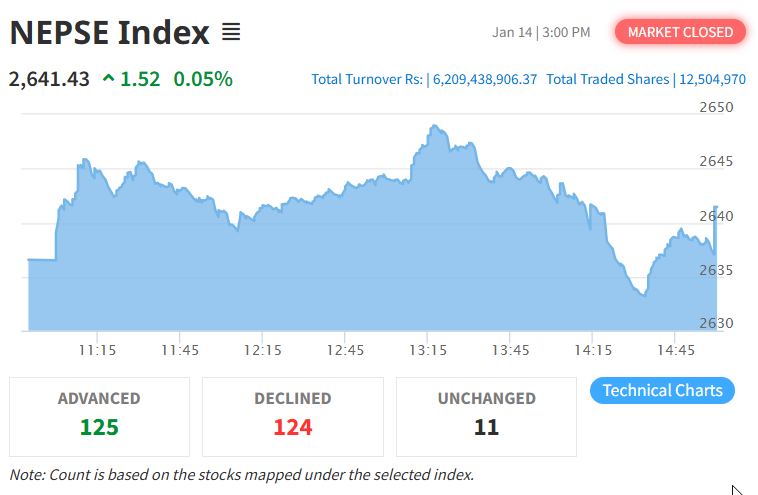758x495 pixels.
Task: Click the index value 2,641.43
Action: click(50, 78)
